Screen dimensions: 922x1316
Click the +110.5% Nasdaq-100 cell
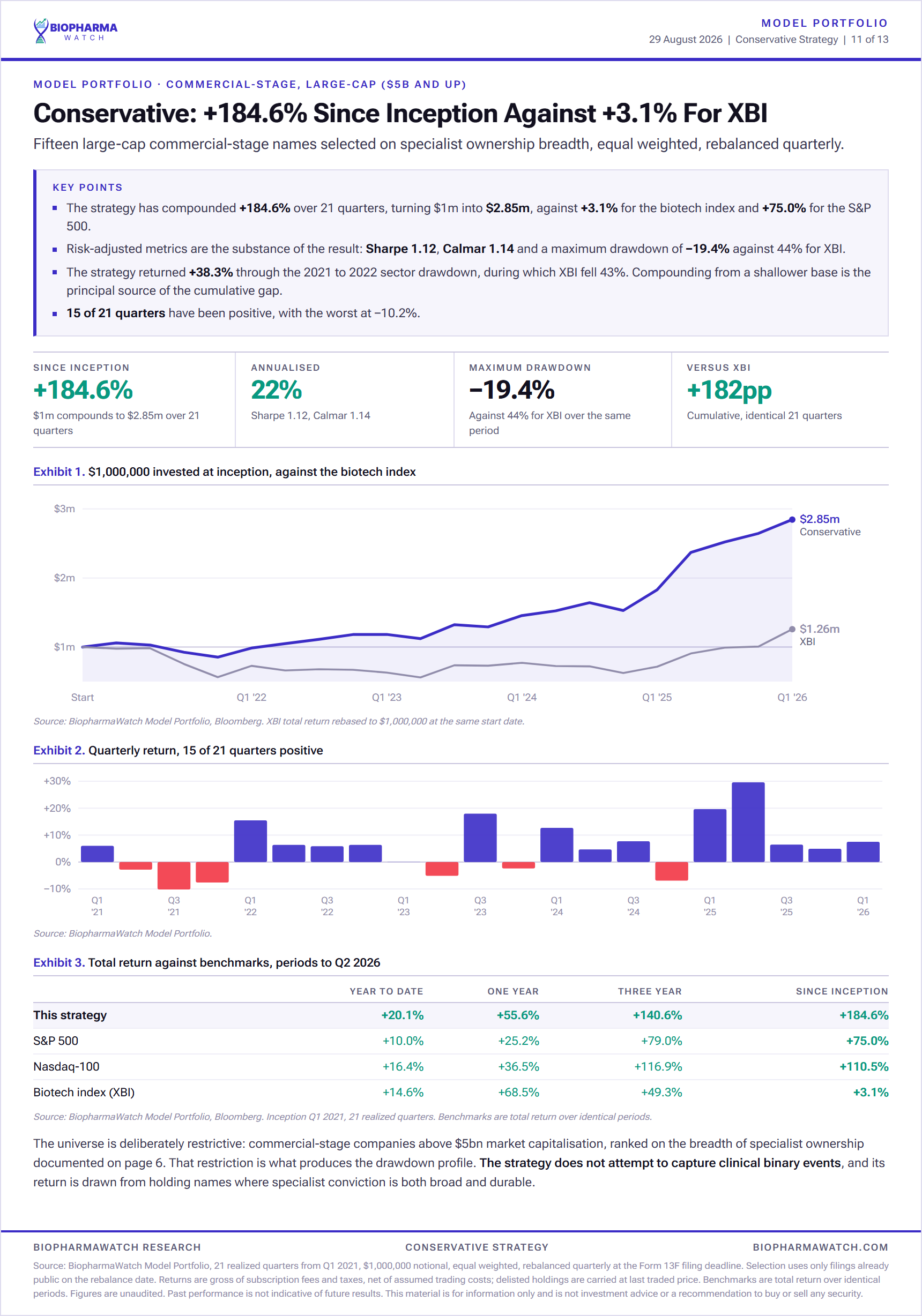[x=864, y=1067]
